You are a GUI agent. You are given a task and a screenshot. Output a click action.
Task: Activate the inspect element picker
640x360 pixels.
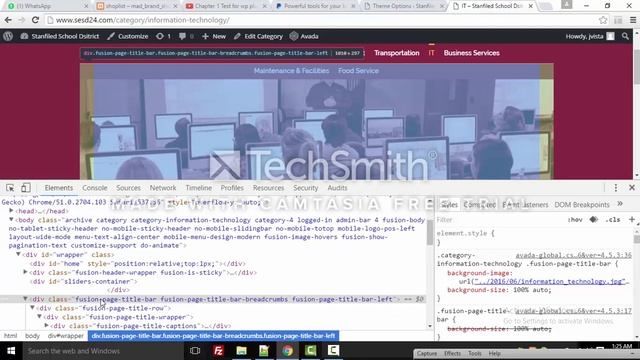pos(10,188)
